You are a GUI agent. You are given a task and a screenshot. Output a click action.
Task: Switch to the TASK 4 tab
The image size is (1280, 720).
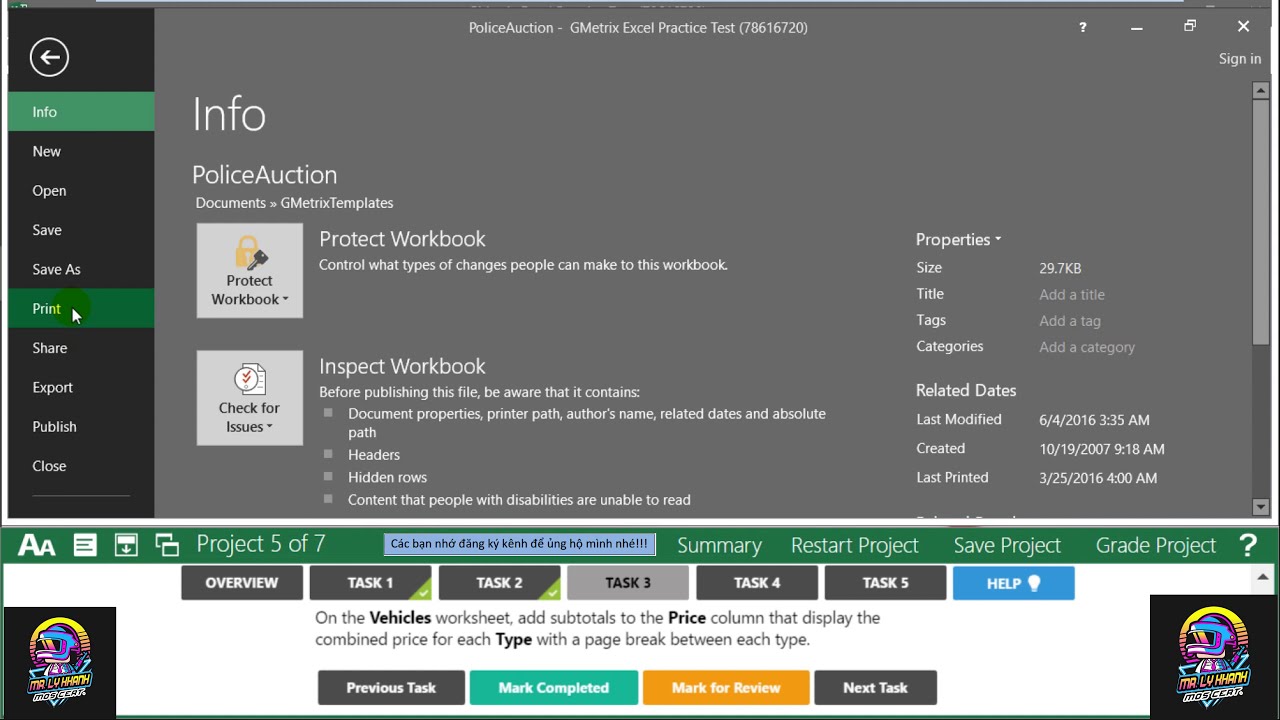[x=757, y=583]
